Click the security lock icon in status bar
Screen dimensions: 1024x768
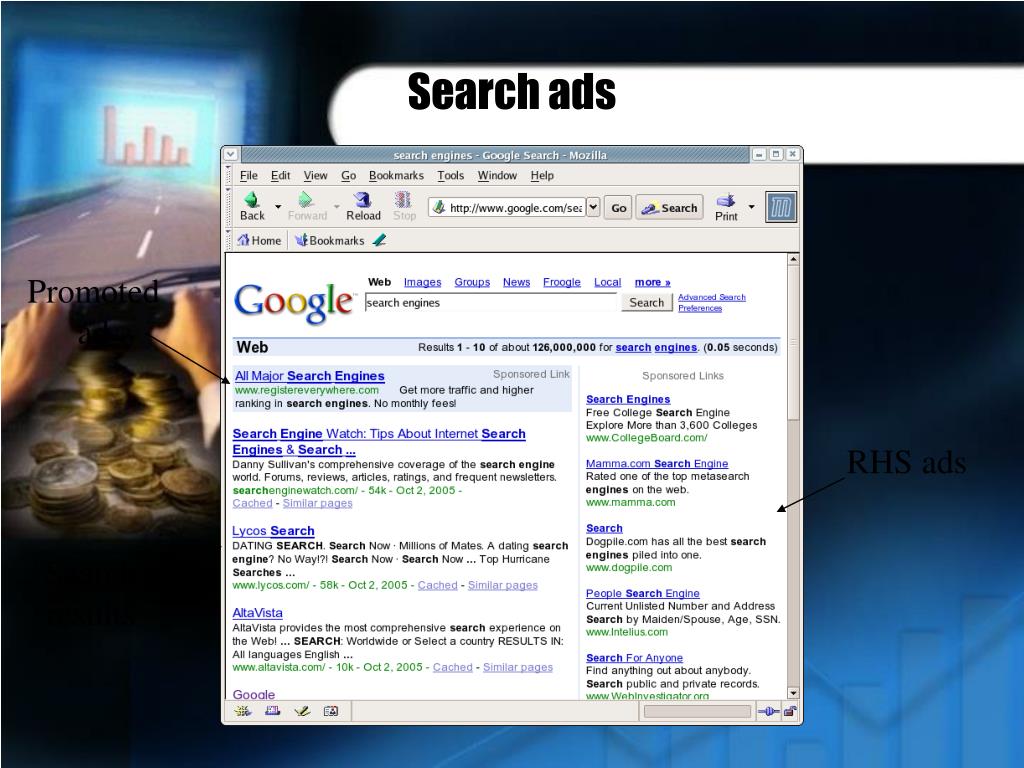[x=790, y=711]
